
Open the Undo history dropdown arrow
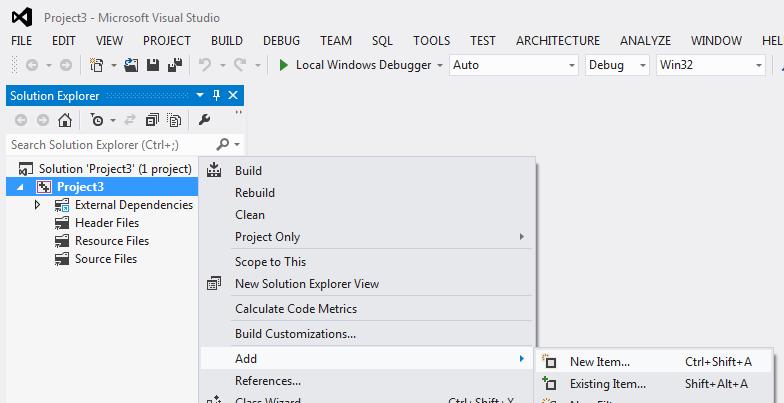(x=222, y=66)
